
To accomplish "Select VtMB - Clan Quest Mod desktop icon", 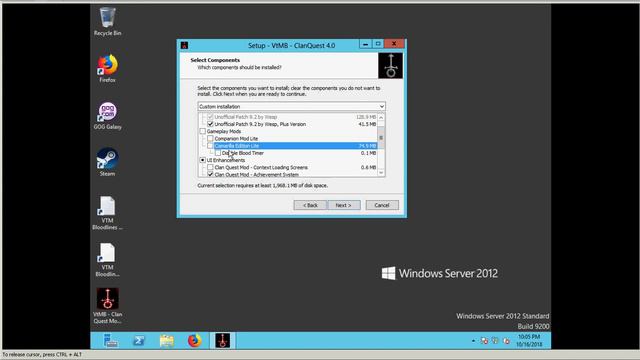I will pos(107,306).
